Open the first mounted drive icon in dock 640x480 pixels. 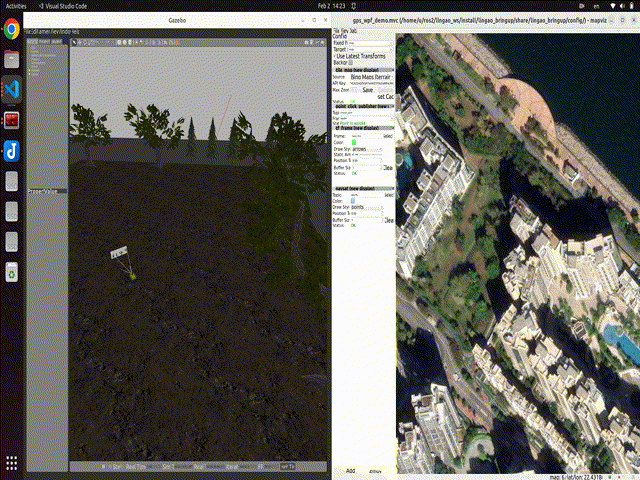coord(11,181)
